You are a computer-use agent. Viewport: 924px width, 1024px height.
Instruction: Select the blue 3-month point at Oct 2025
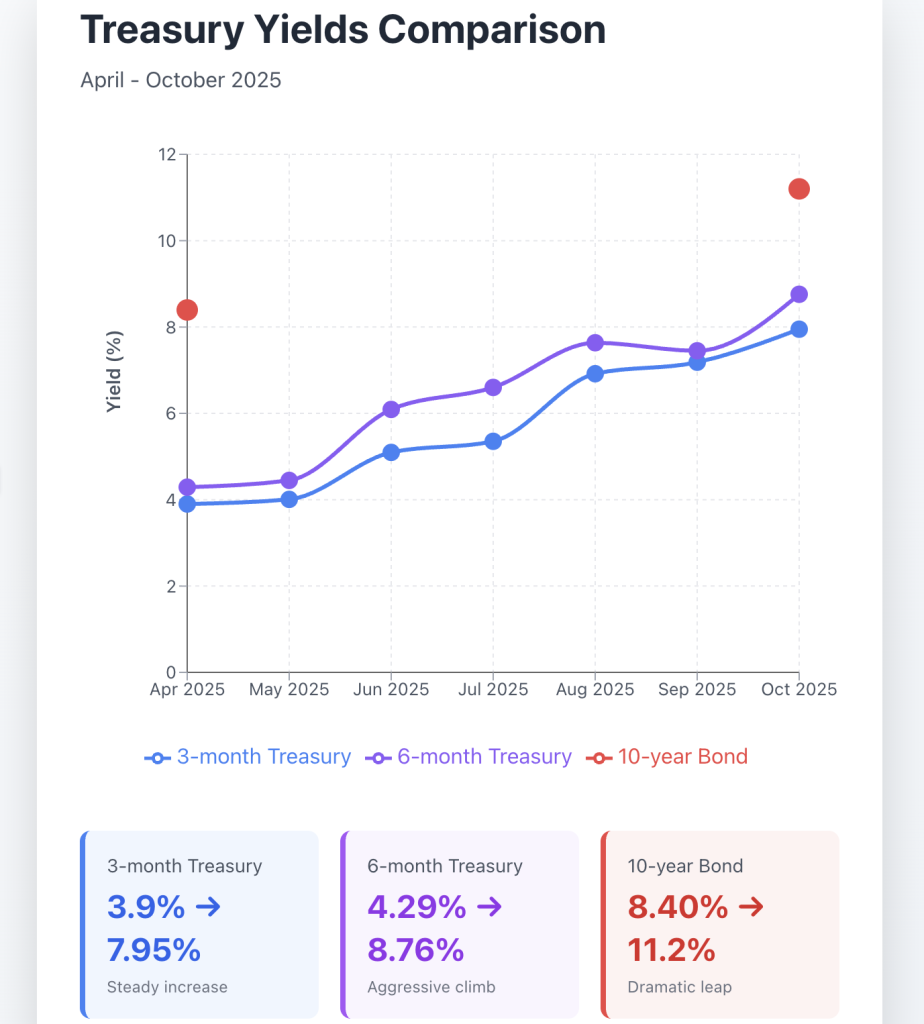click(798, 329)
